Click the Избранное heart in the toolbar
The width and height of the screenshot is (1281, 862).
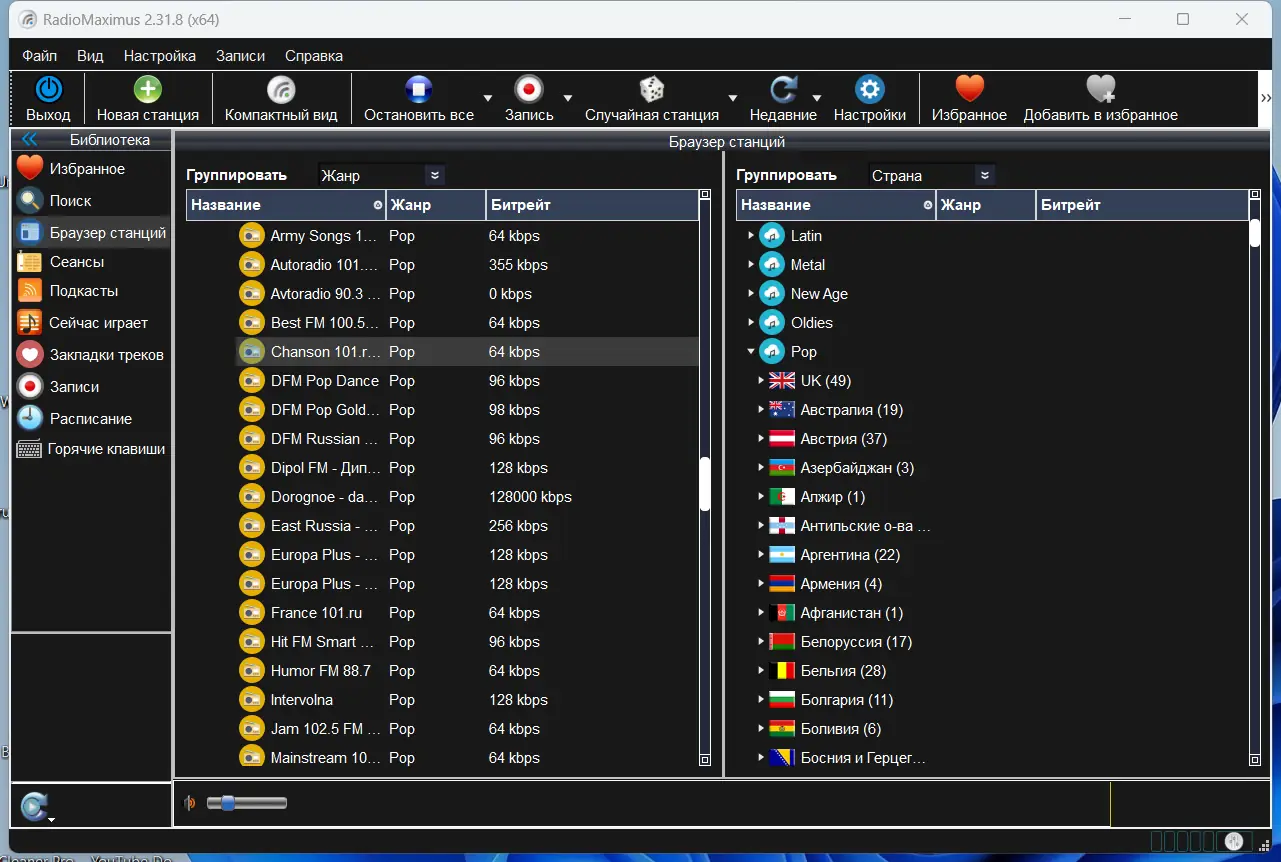(x=969, y=90)
